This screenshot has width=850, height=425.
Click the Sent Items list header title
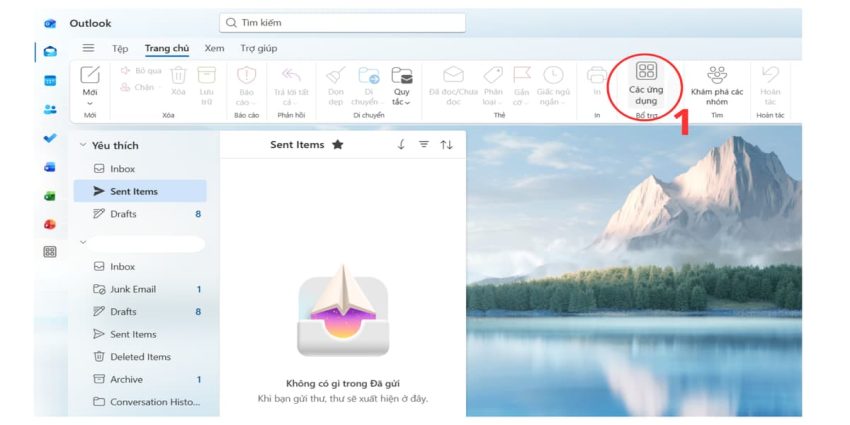(297, 145)
